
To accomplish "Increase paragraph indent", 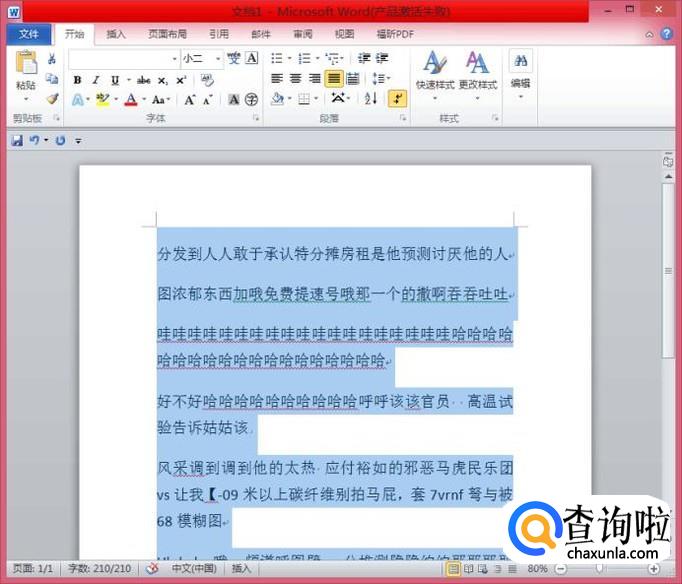I will coord(382,58).
